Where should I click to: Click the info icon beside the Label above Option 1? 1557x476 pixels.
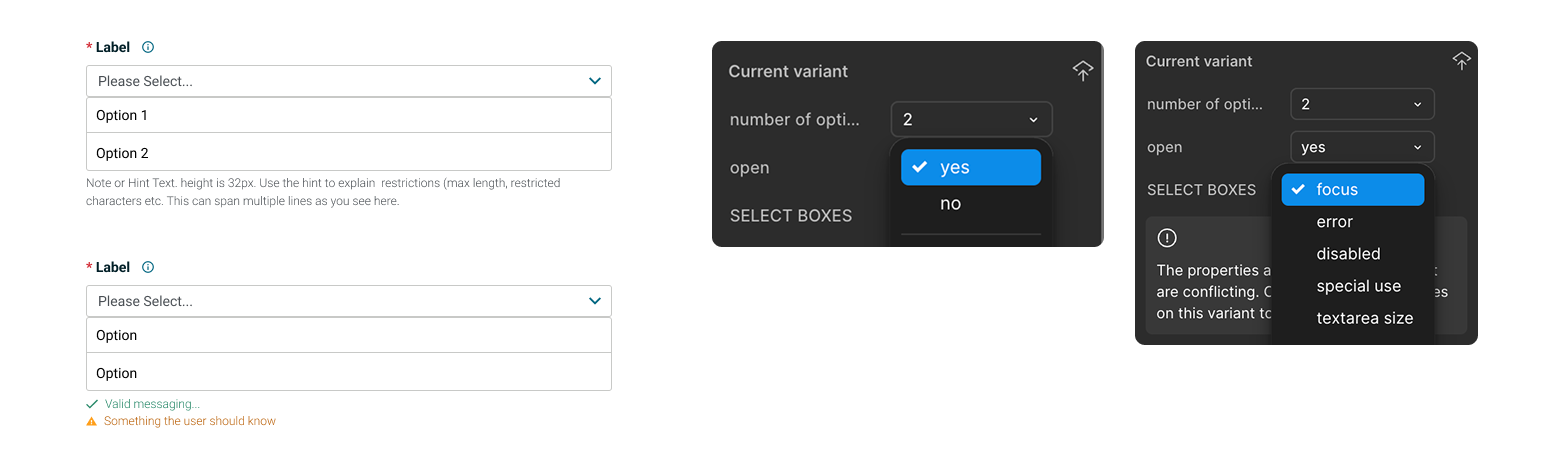(148, 47)
